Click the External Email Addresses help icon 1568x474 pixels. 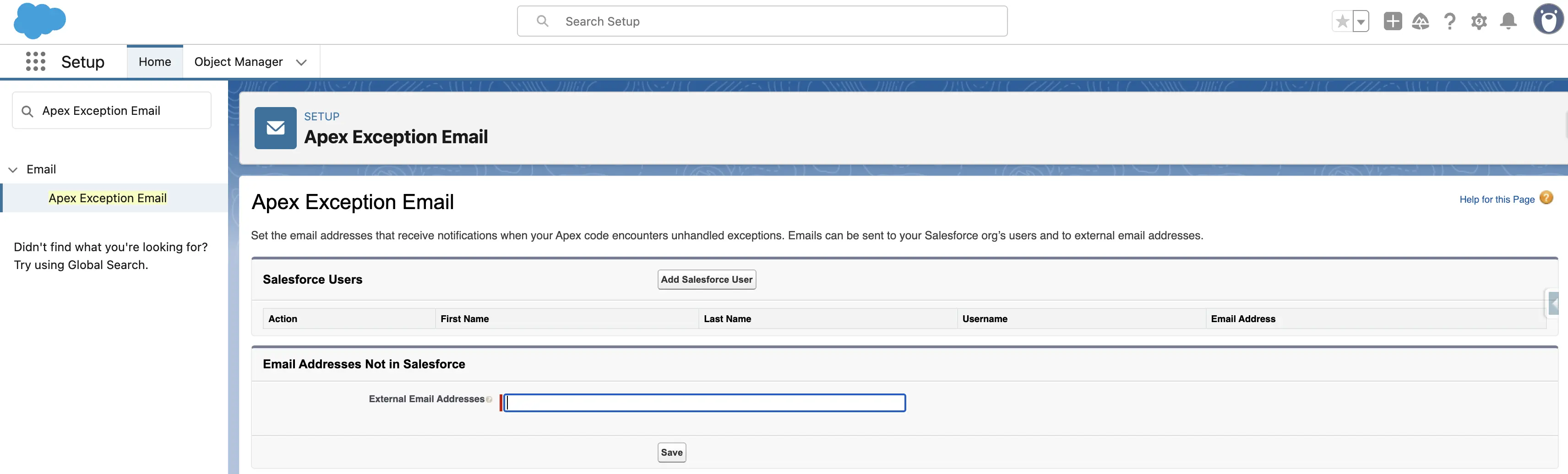[x=489, y=400]
